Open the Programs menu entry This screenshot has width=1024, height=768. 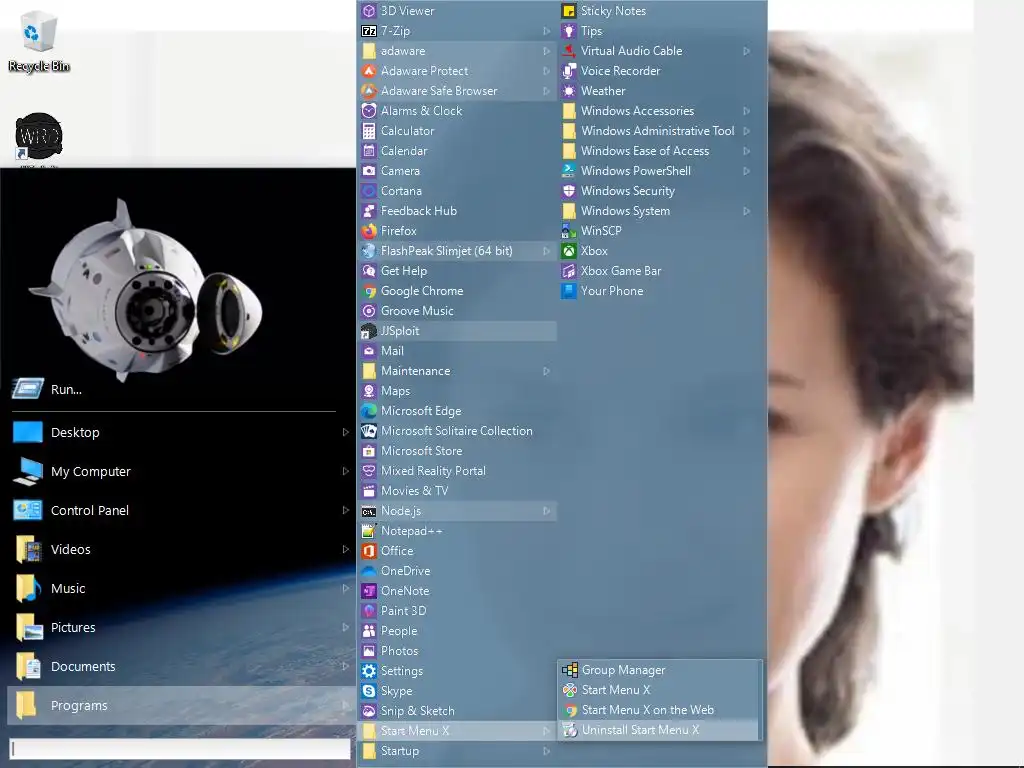[181, 705]
